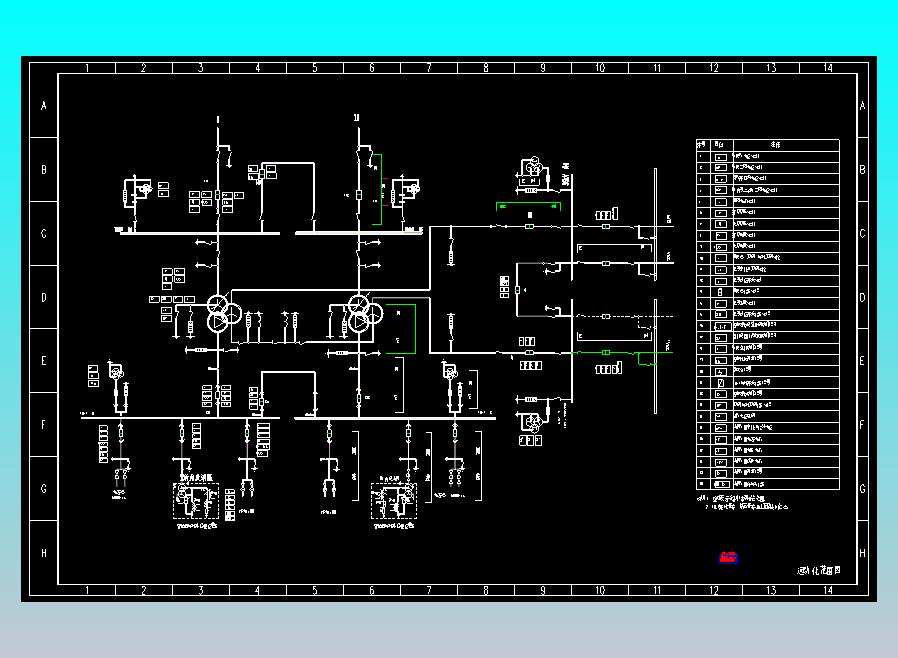Select the red and blue logo stamp
Viewport: 898px width, 658px height.
tap(728, 558)
